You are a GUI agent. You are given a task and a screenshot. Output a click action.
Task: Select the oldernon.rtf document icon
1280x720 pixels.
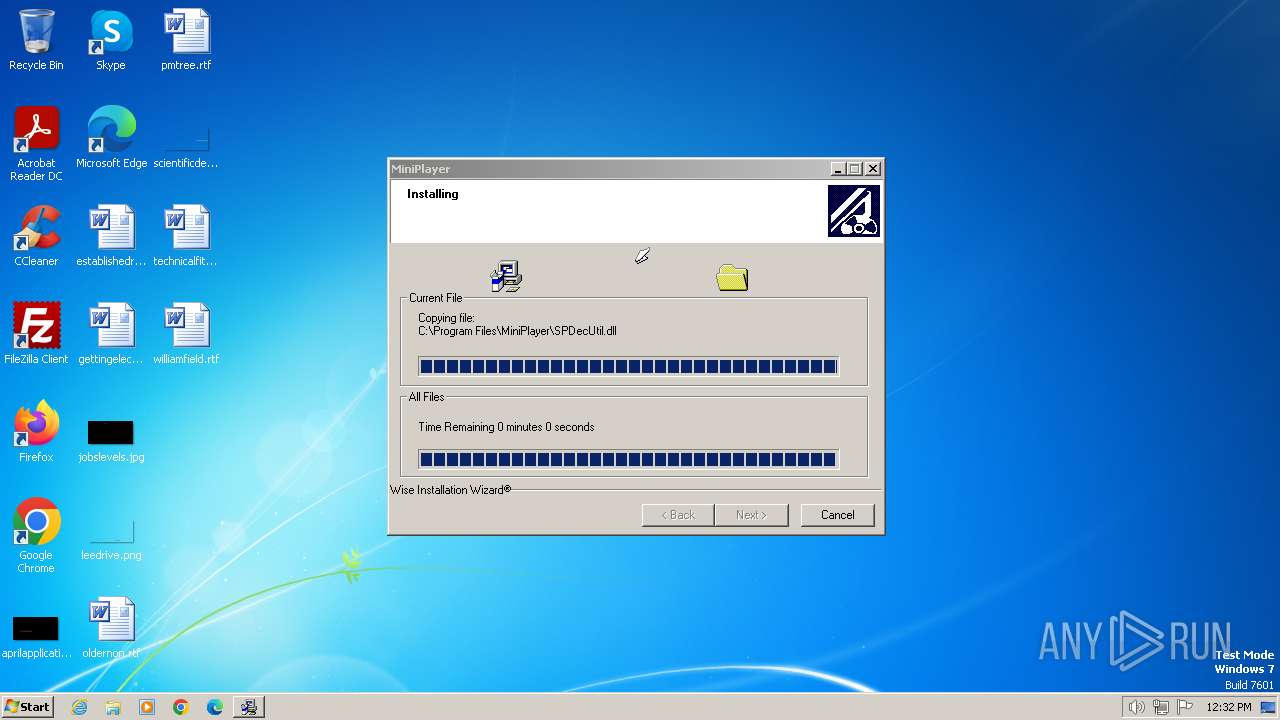tap(111, 628)
